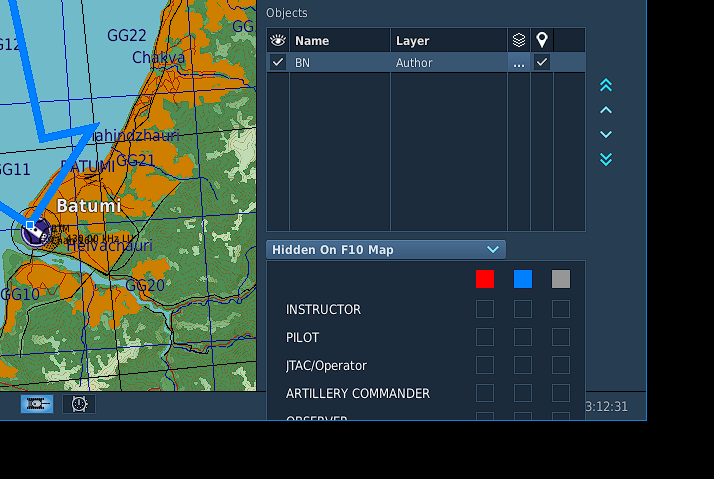This screenshot has height=479, width=714.
Task: Click the GG22 grid label on map
Action: [x=127, y=35]
